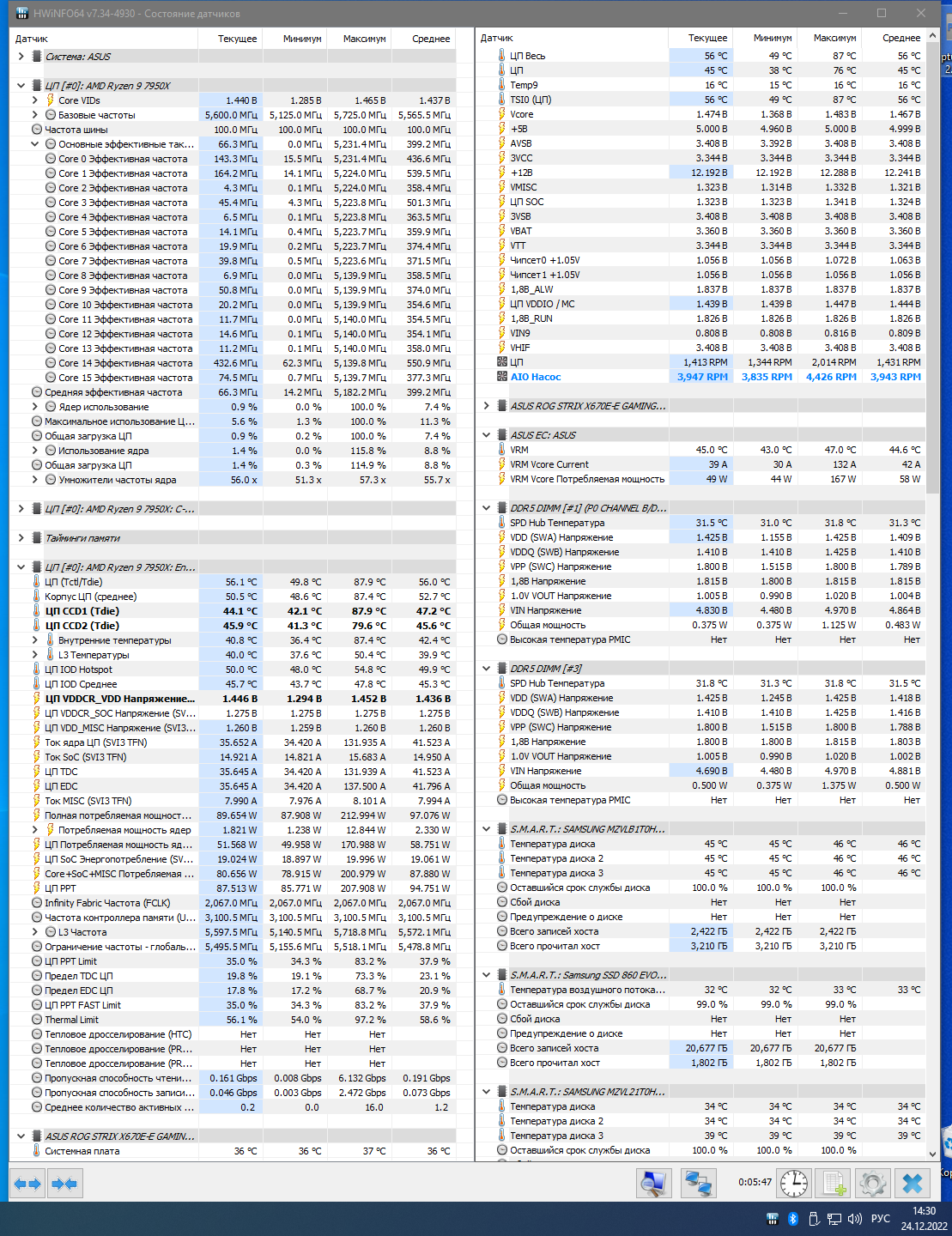Click the 0:05:47 elapsed time

pos(755,1182)
